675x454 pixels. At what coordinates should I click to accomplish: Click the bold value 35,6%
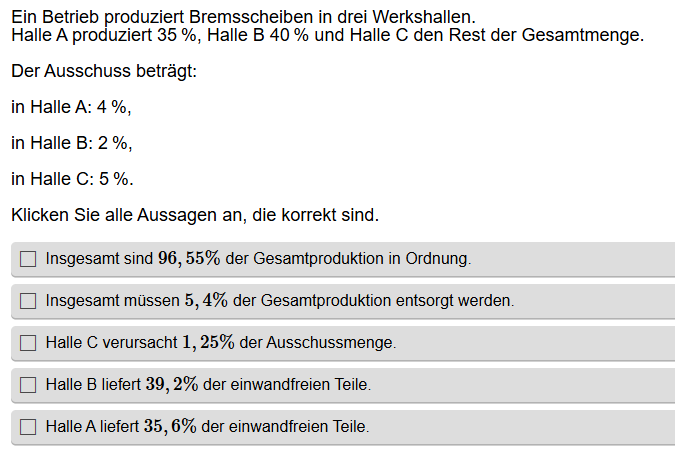coord(171,427)
